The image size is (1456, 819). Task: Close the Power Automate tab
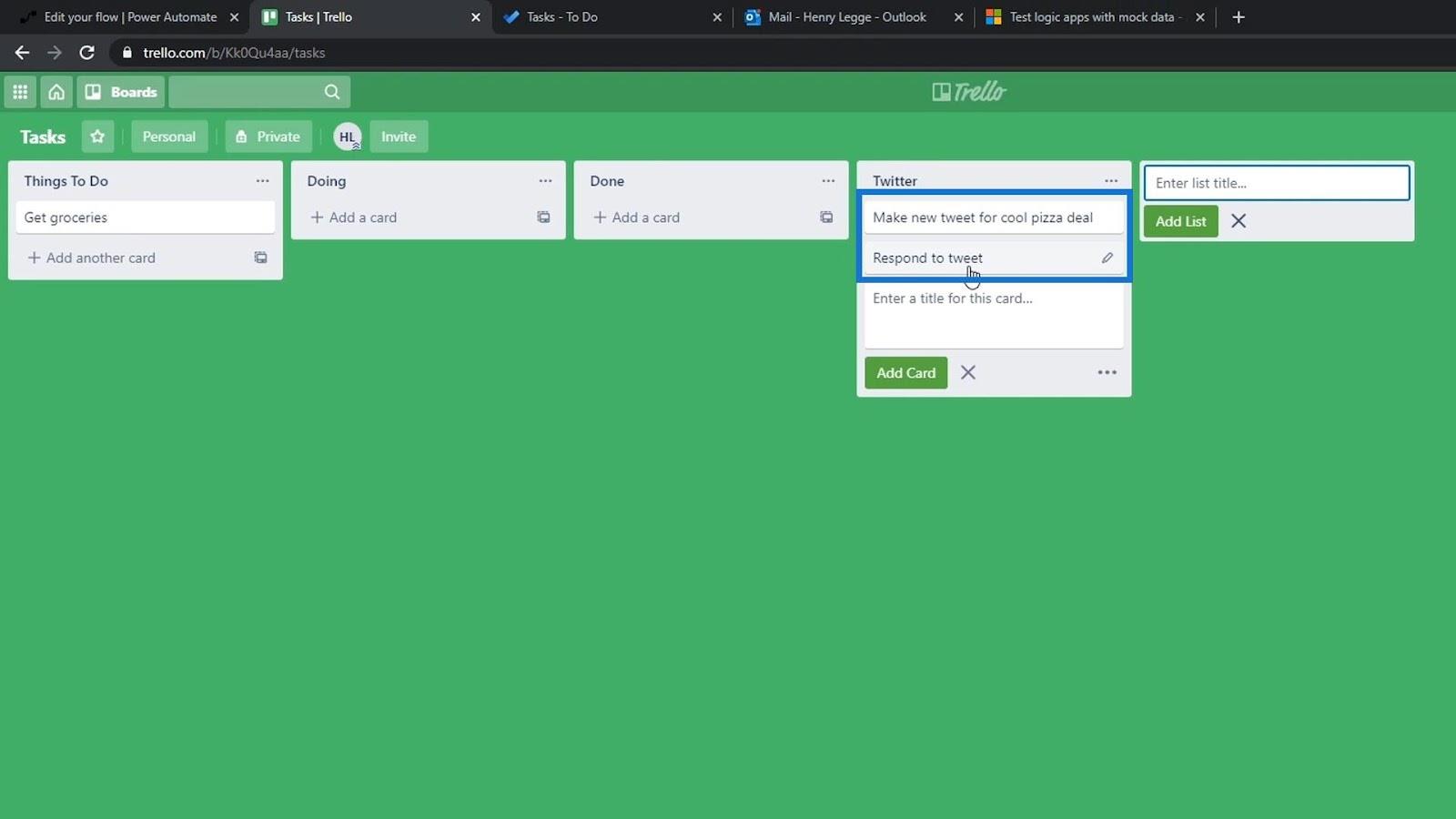234,17
